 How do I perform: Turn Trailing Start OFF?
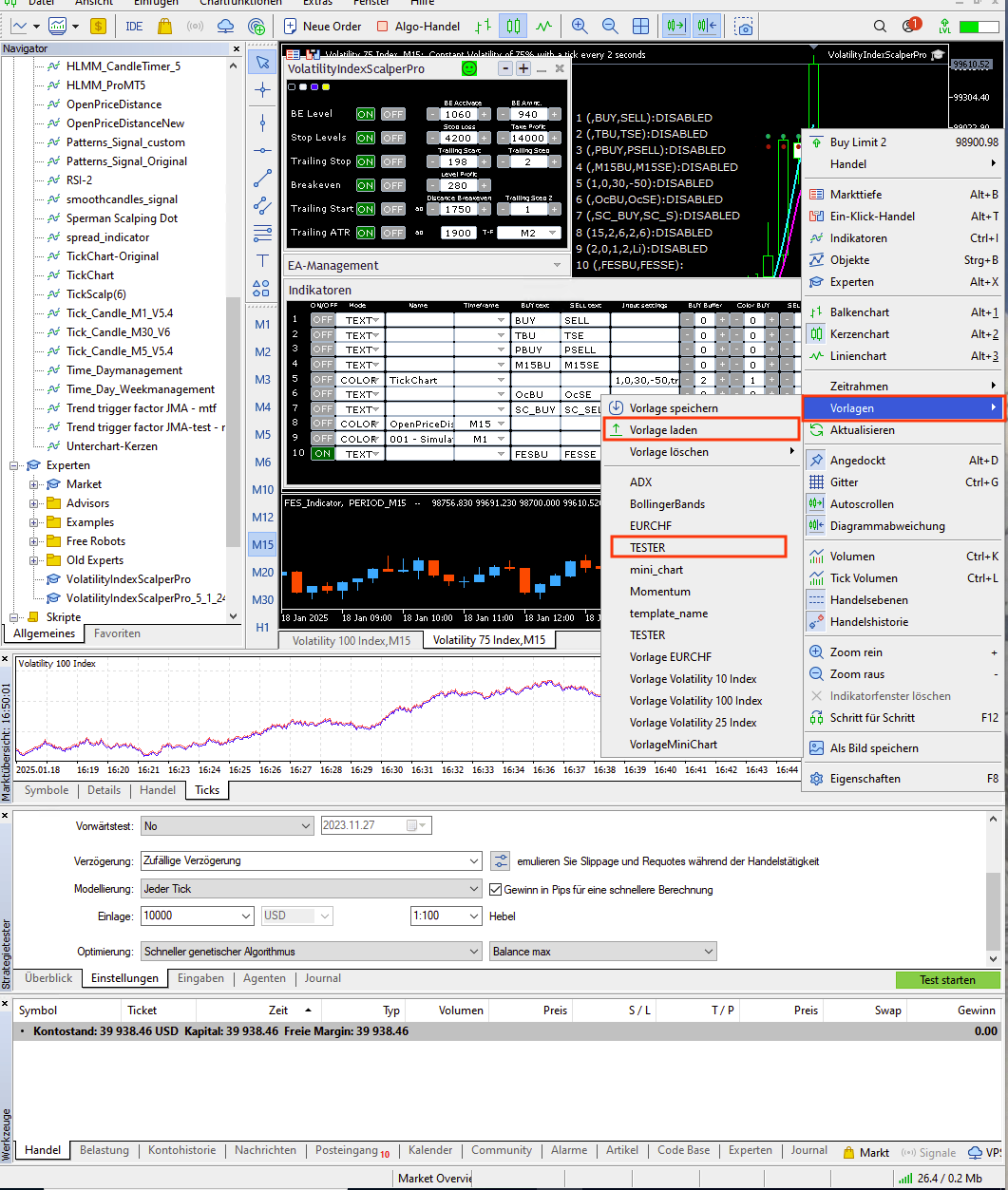393,209
